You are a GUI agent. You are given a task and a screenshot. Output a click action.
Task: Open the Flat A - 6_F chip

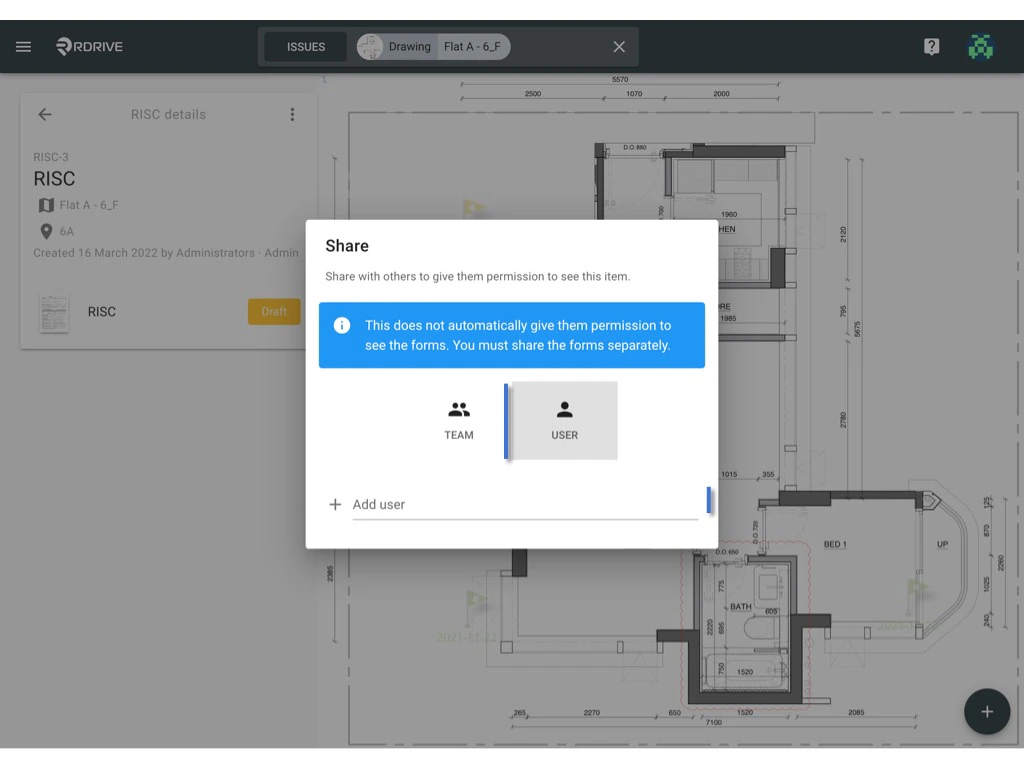(474, 46)
